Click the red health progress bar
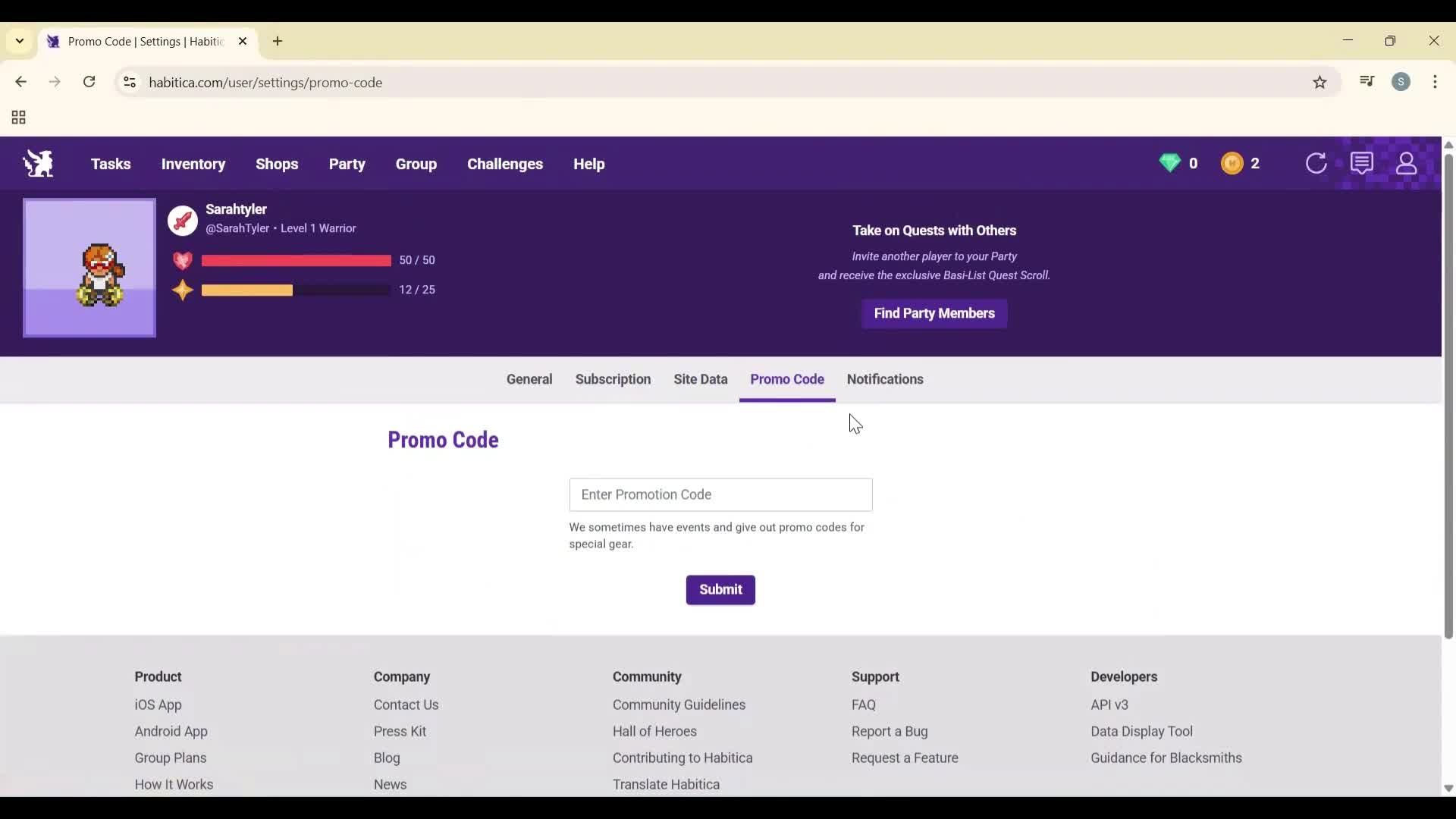Image resolution: width=1456 pixels, height=819 pixels. coord(295,261)
